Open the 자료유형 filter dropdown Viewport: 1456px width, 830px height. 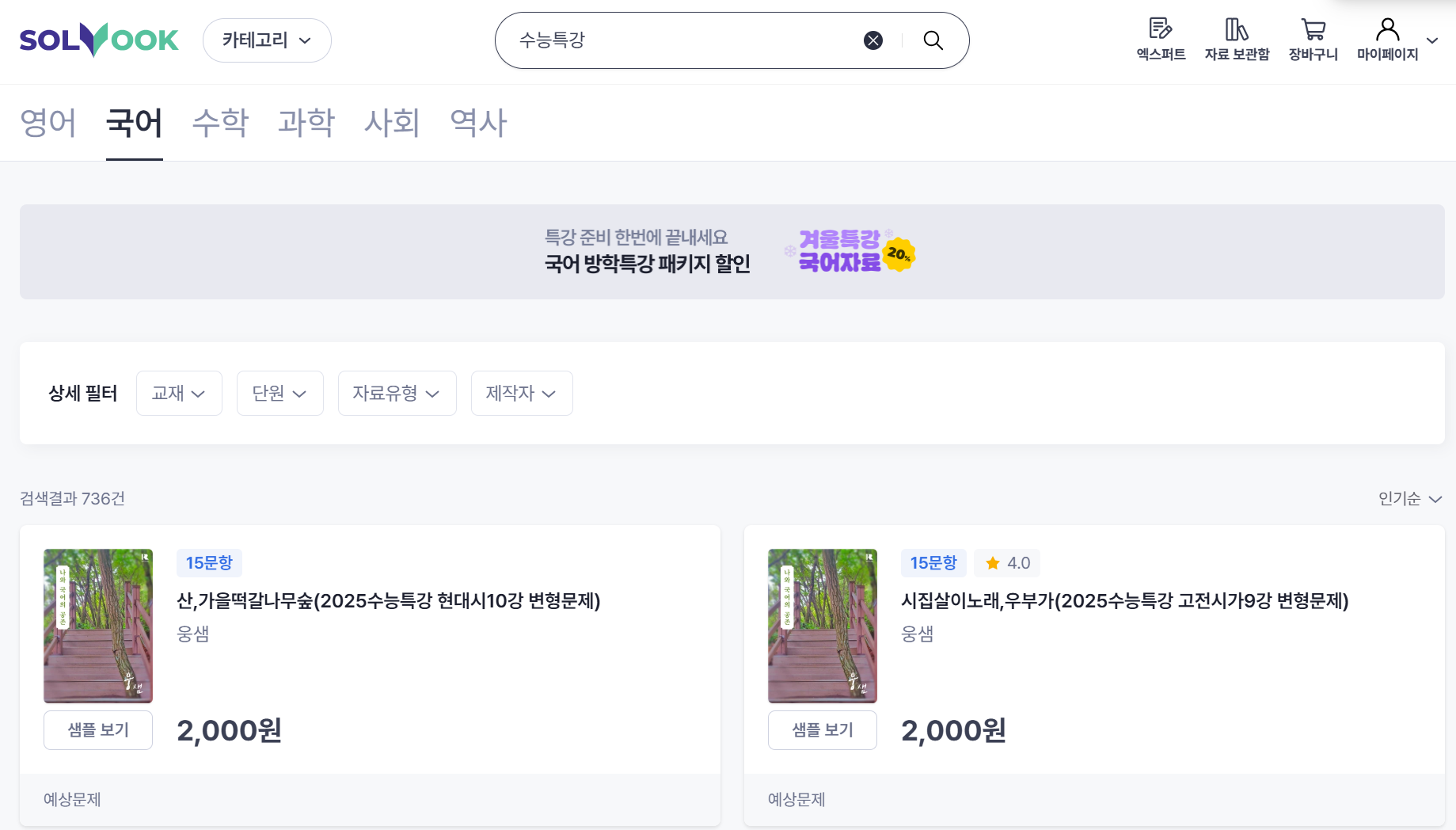397,393
